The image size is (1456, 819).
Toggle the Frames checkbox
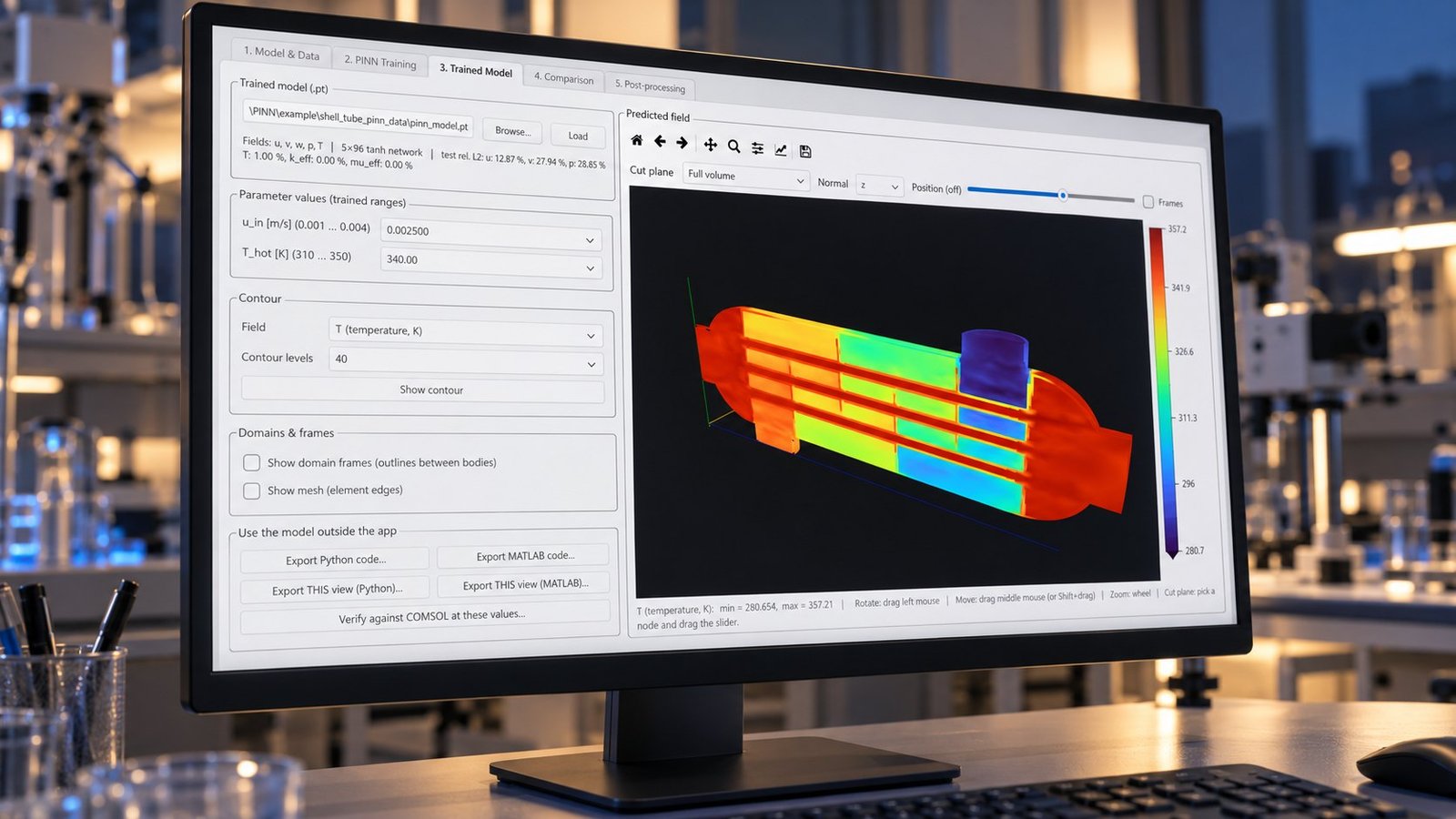1148,202
